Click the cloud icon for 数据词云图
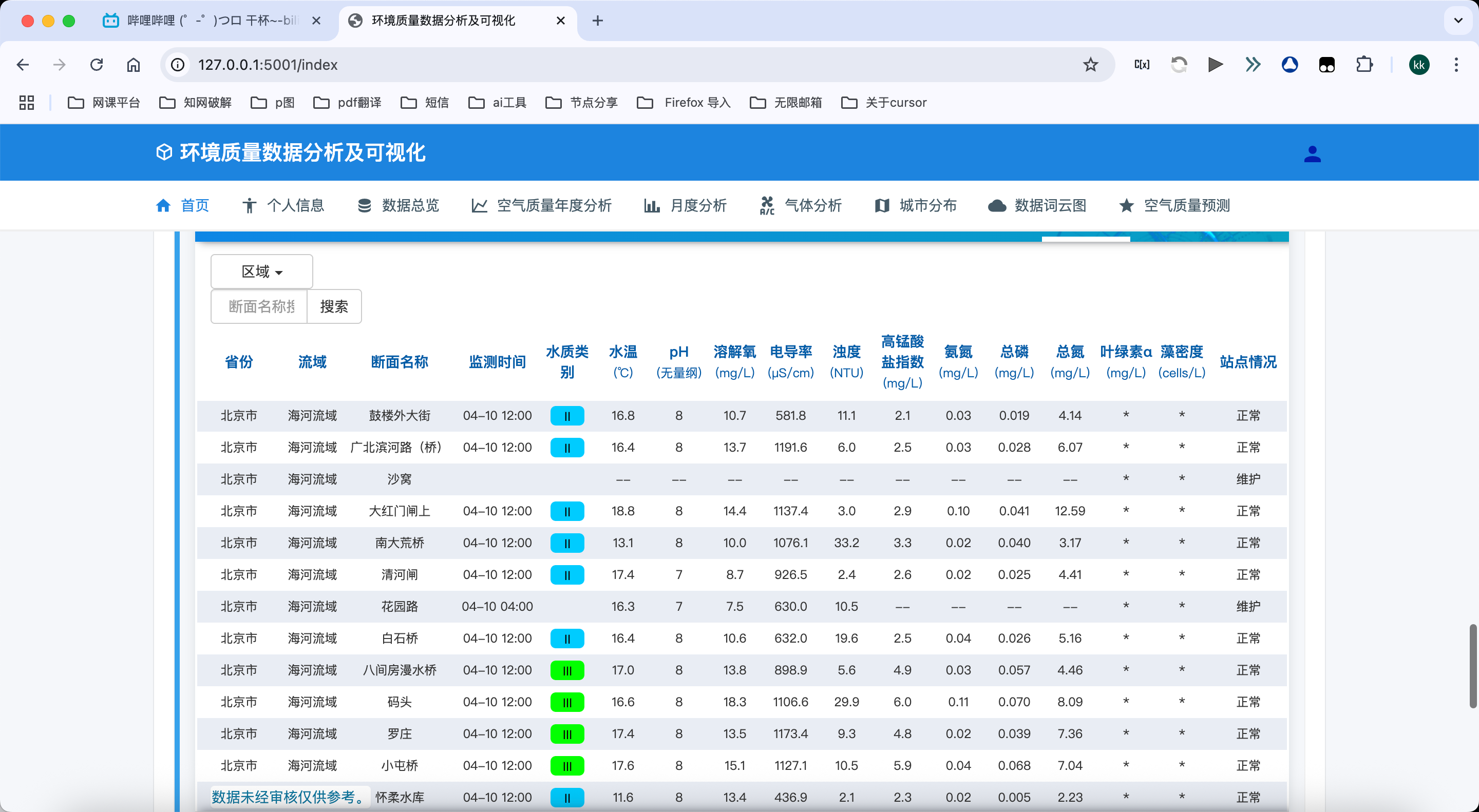Image resolution: width=1479 pixels, height=812 pixels. pos(997,205)
